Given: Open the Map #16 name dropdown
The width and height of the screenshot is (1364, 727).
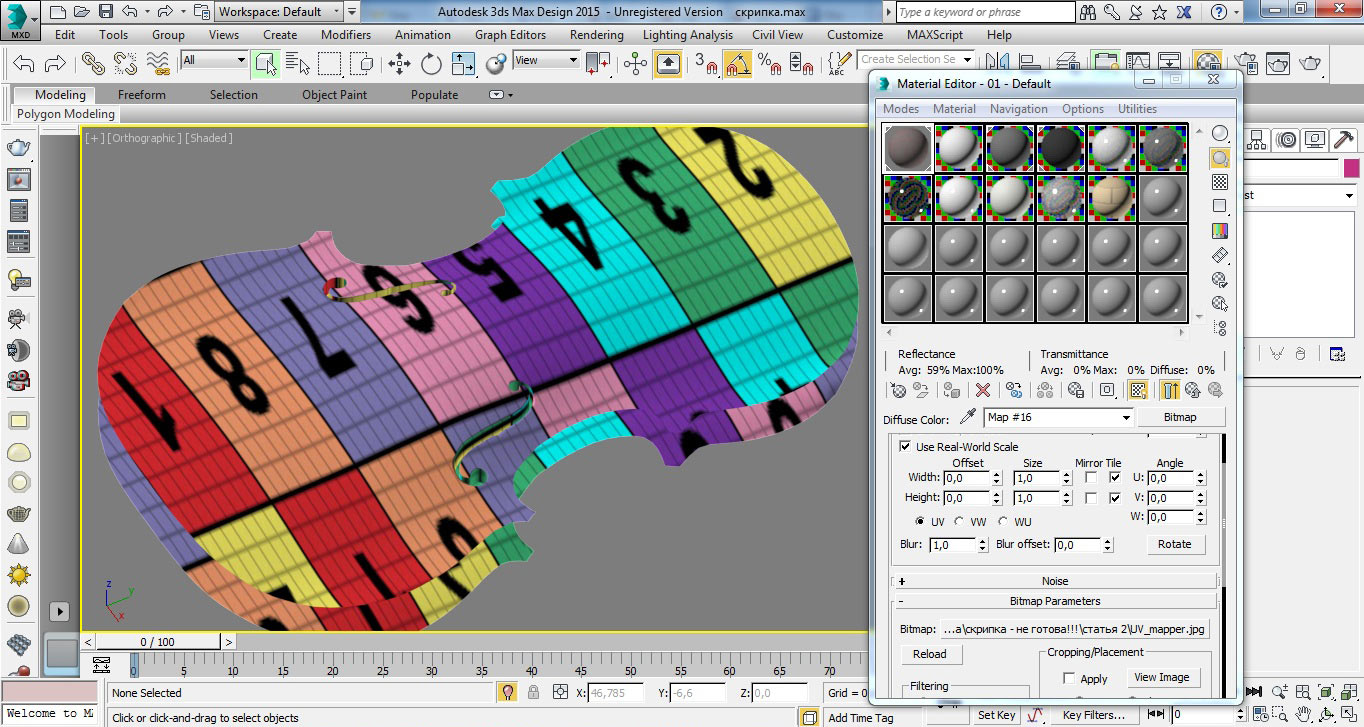Looking at the screenshot, I should (x=1126, y=417).
